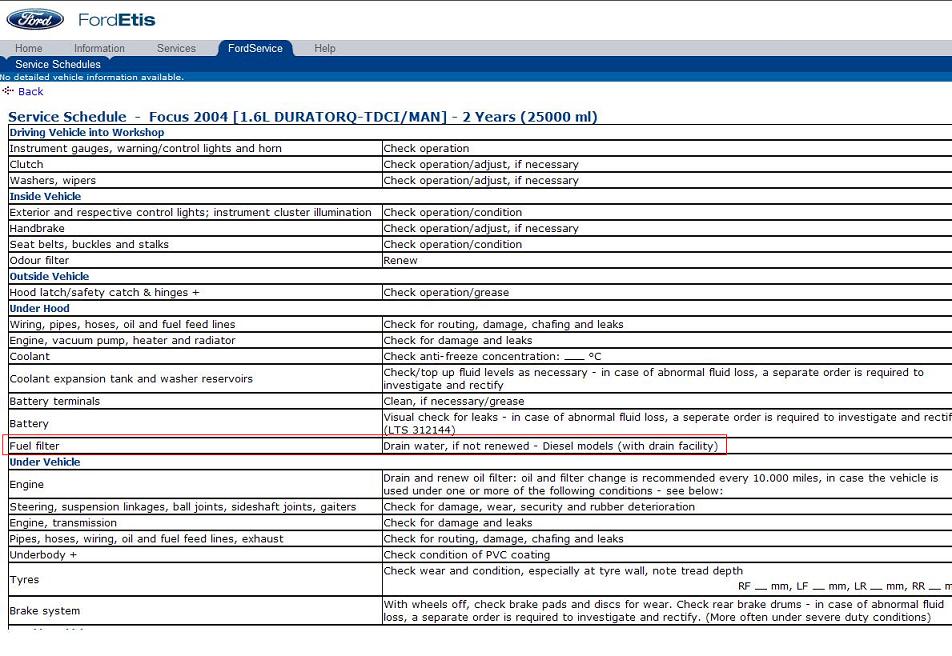The height and width of the screenshot is (656, 952).
Task: Go back using the Back link
Action: click(31, 91)
